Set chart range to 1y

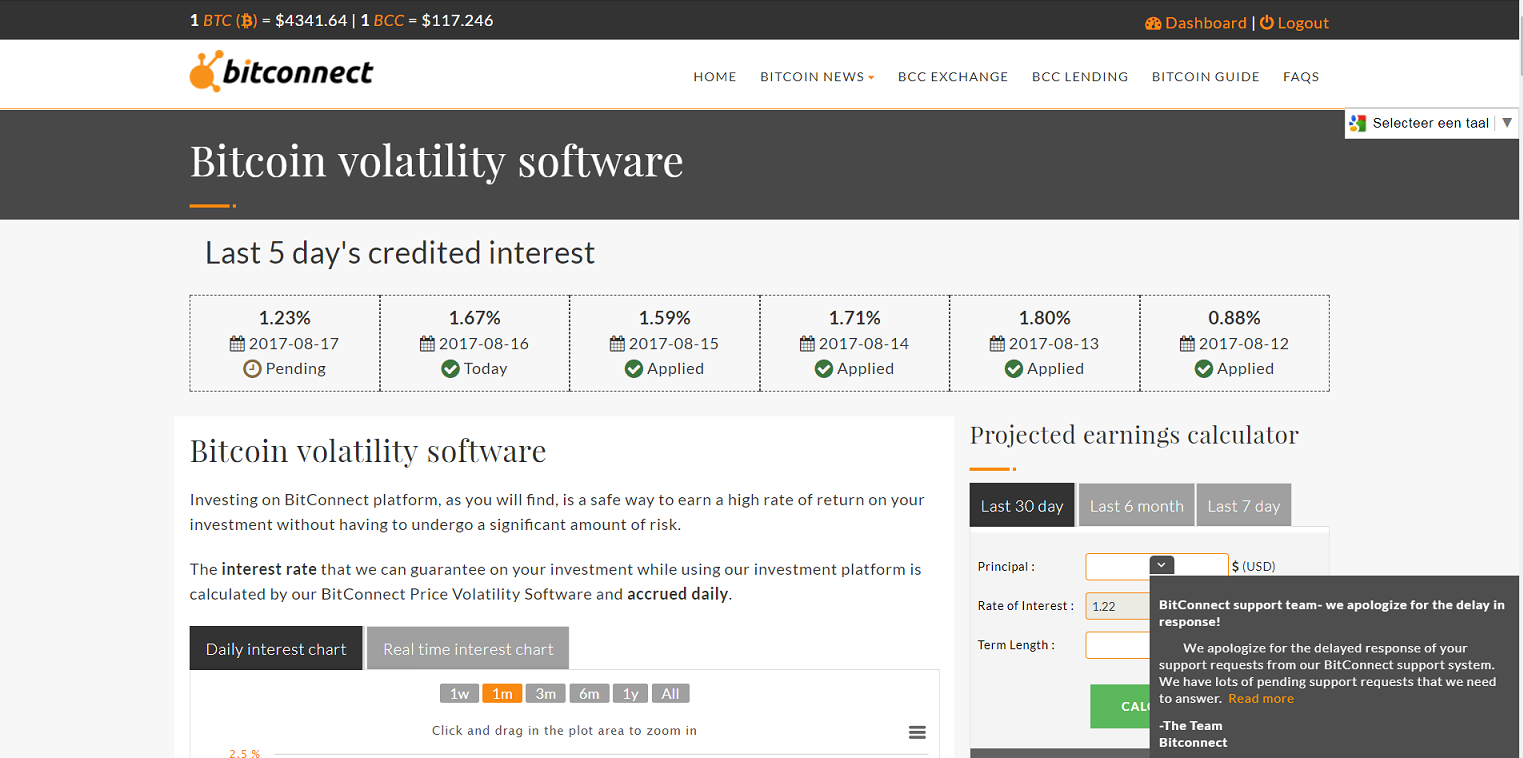point(630,694)
